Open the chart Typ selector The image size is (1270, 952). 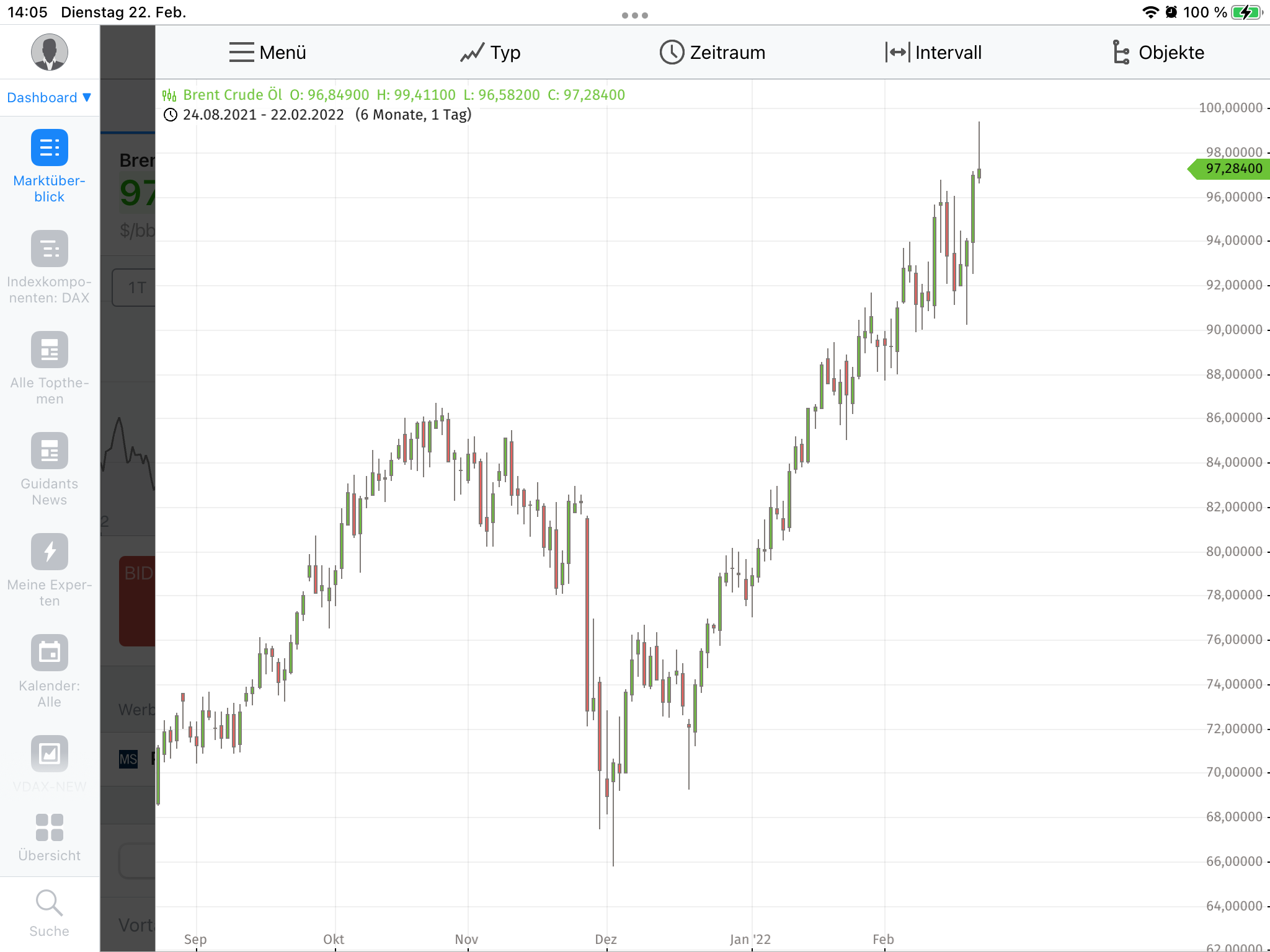(x=490, y=53)
